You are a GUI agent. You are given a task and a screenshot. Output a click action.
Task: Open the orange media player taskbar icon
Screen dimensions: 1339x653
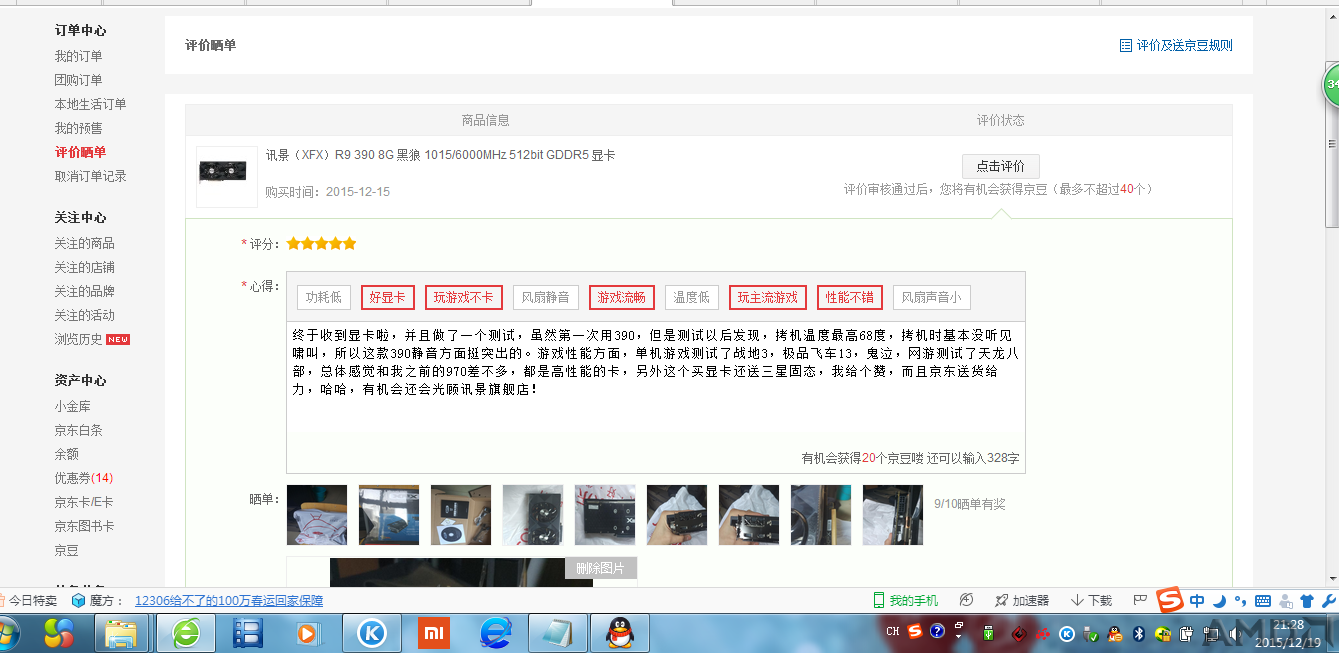pyautogui.click(x=309, y=633)
